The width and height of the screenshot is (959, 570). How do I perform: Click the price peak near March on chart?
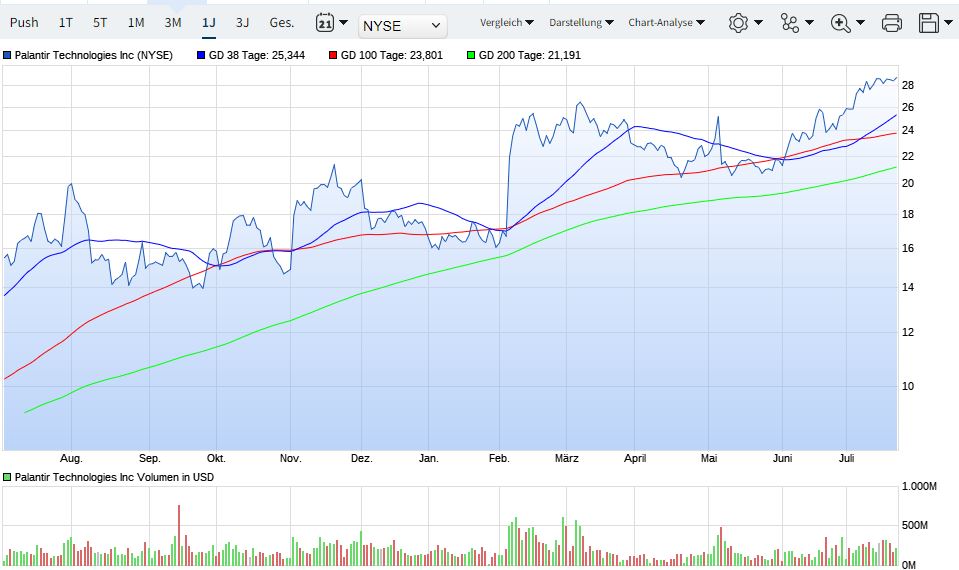[579, 103]
